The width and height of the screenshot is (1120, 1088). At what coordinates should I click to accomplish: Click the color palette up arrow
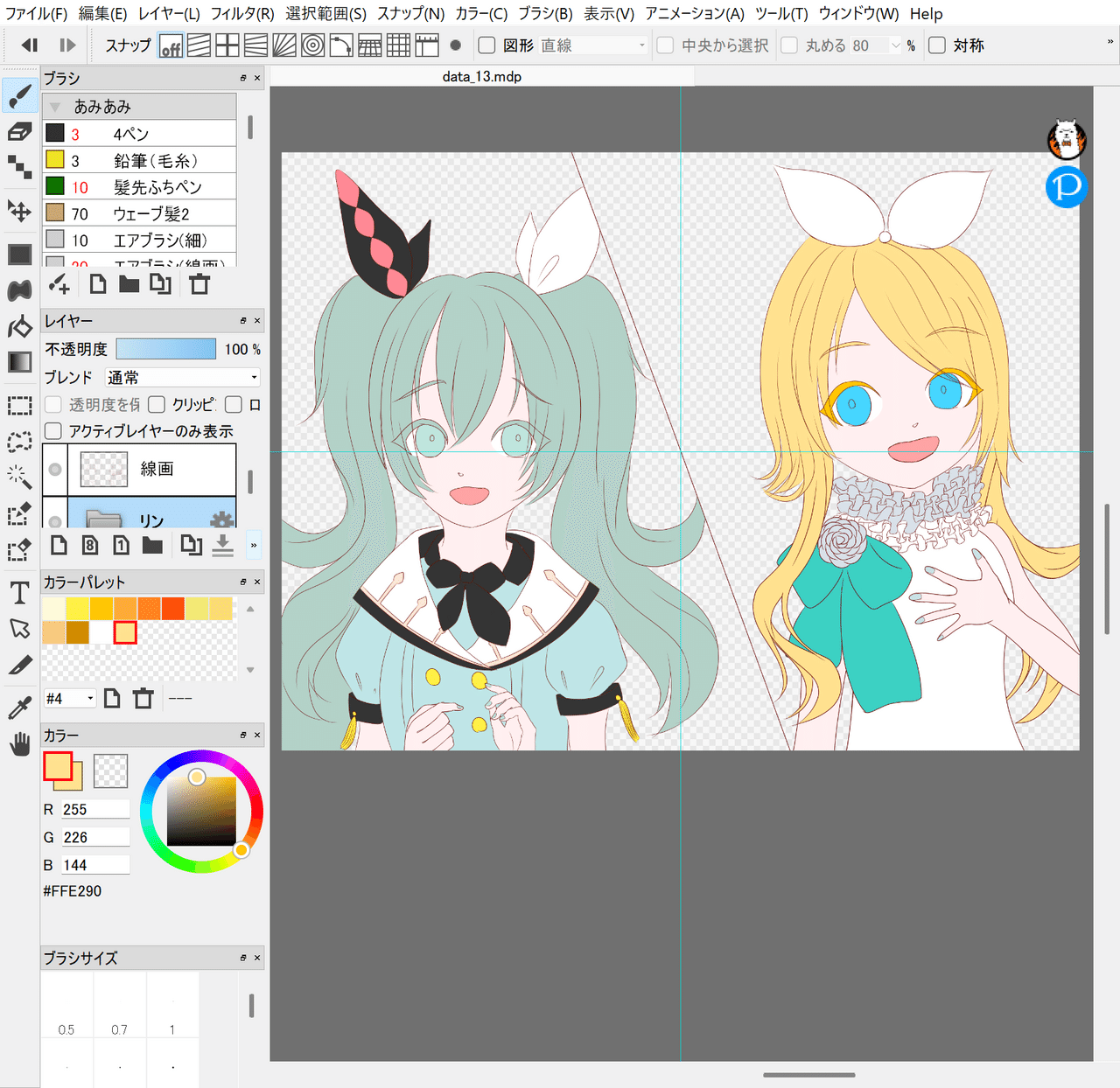[250, 609]
